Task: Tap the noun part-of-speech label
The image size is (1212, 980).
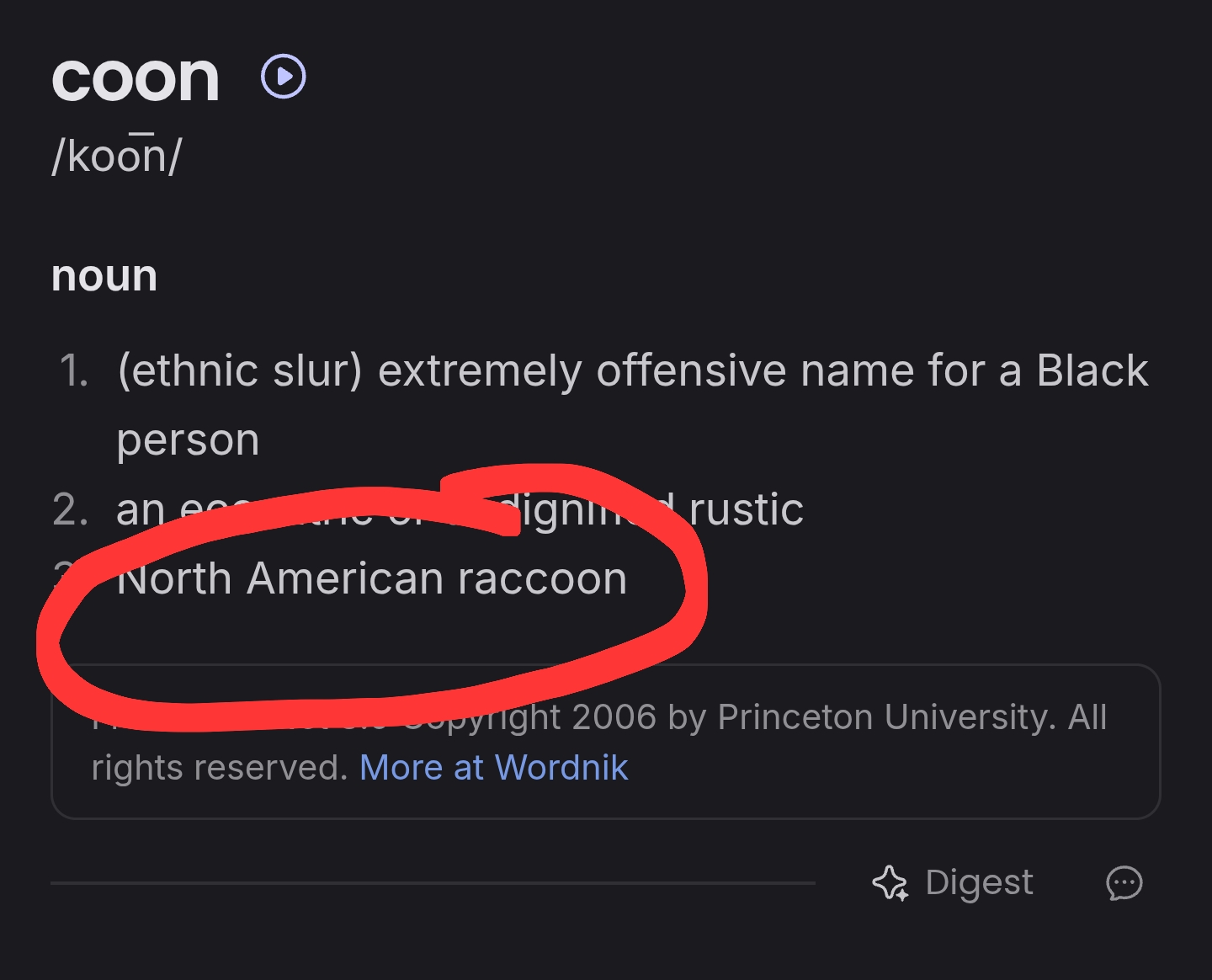Action: coord(104,276)
